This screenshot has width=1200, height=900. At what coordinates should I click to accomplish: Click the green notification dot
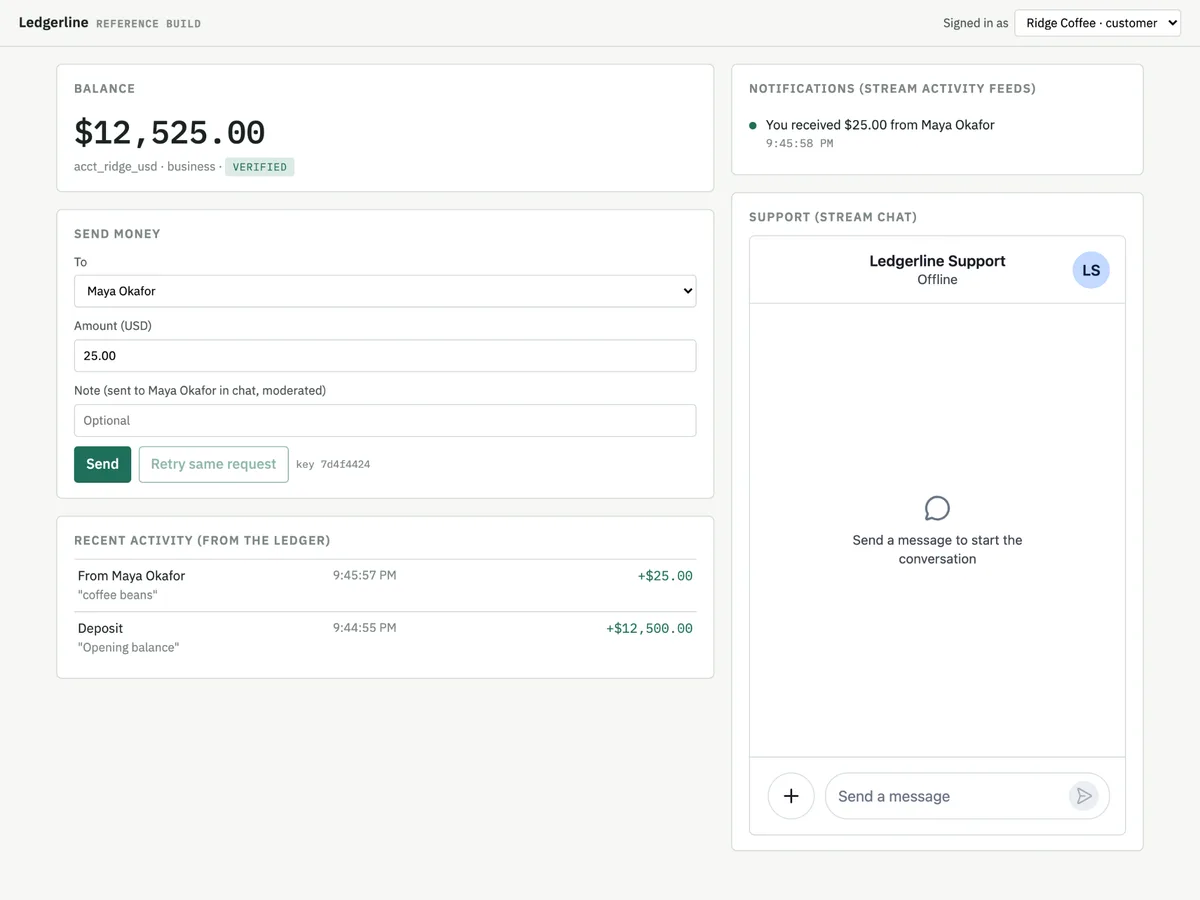coord(753,125)
